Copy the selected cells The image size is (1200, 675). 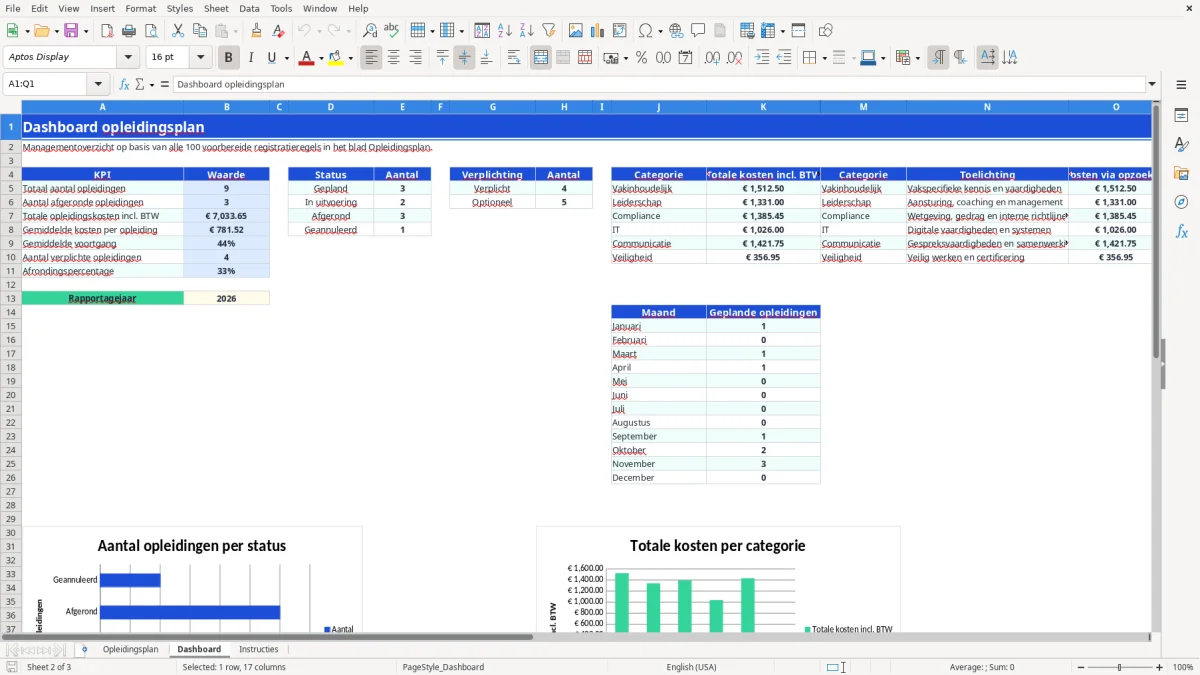click(x=200, y=31)
